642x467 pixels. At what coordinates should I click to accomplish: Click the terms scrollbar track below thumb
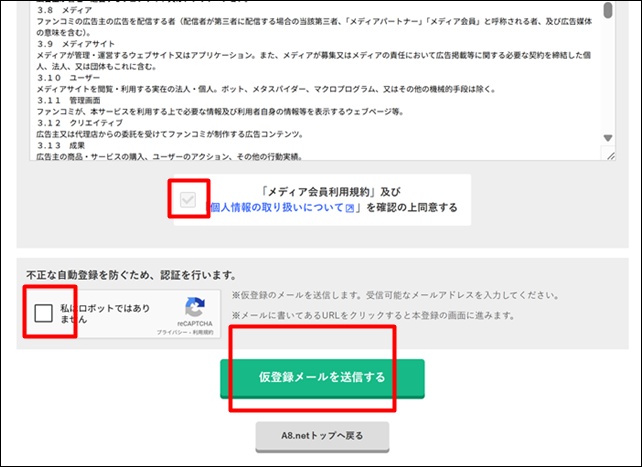coord(609,80)
